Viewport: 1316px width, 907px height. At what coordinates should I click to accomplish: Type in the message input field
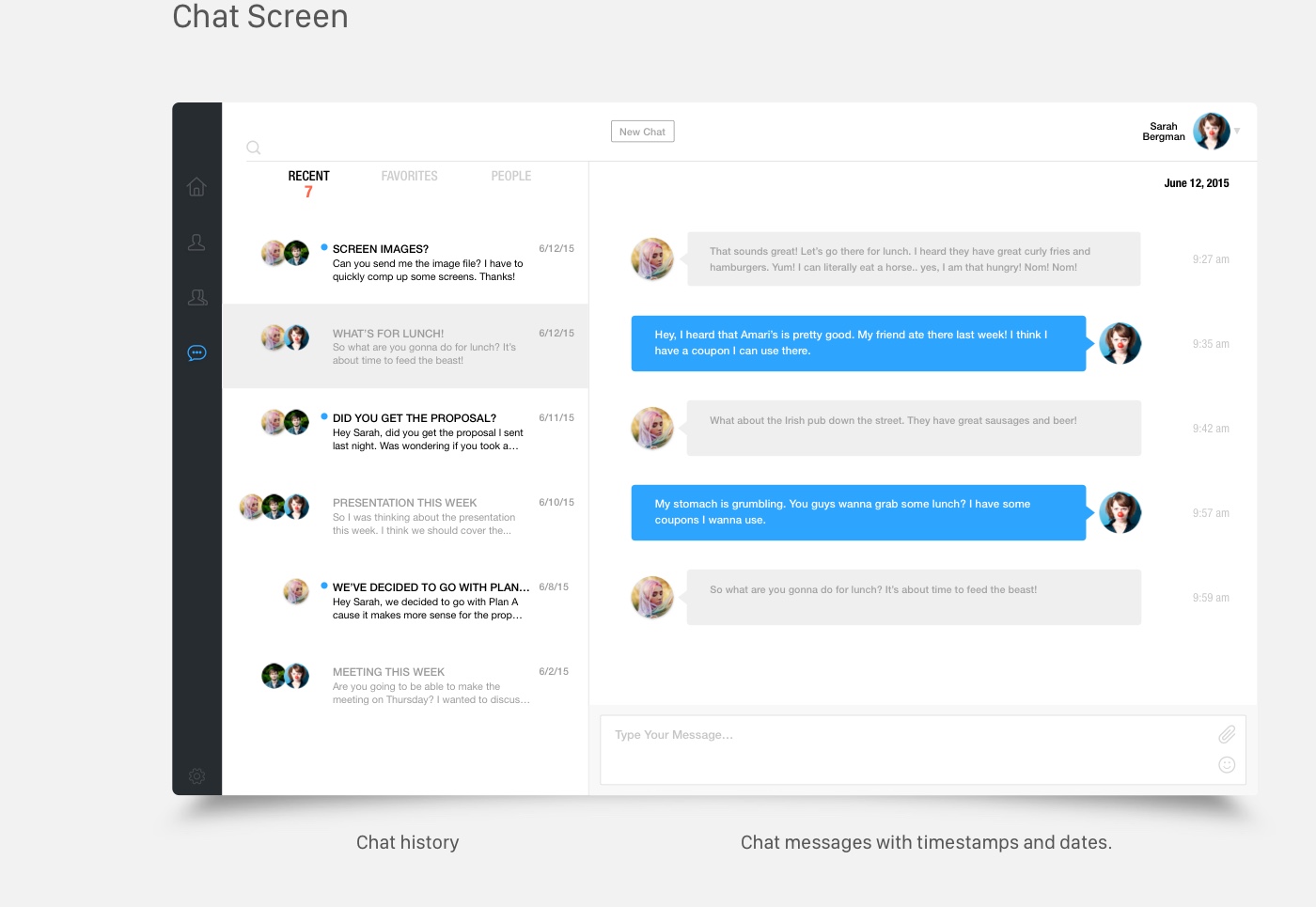pos(902,749)
